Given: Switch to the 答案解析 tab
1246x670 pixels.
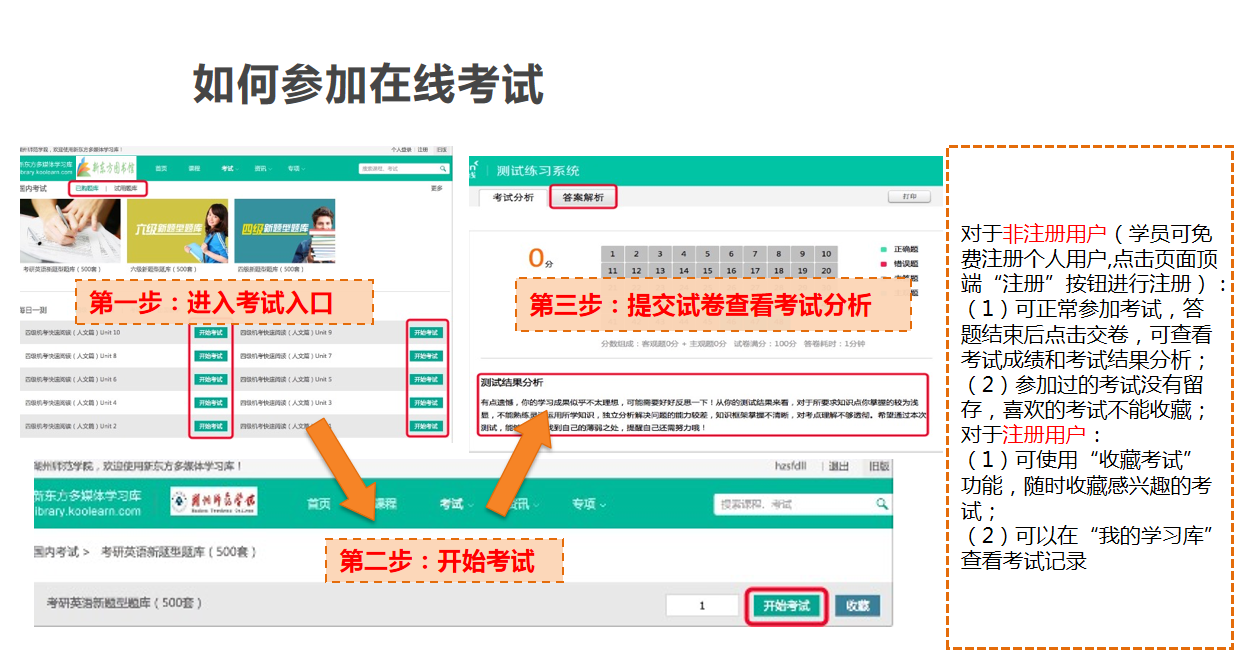Looking at the screenshot, I should [x=583, y=197].
